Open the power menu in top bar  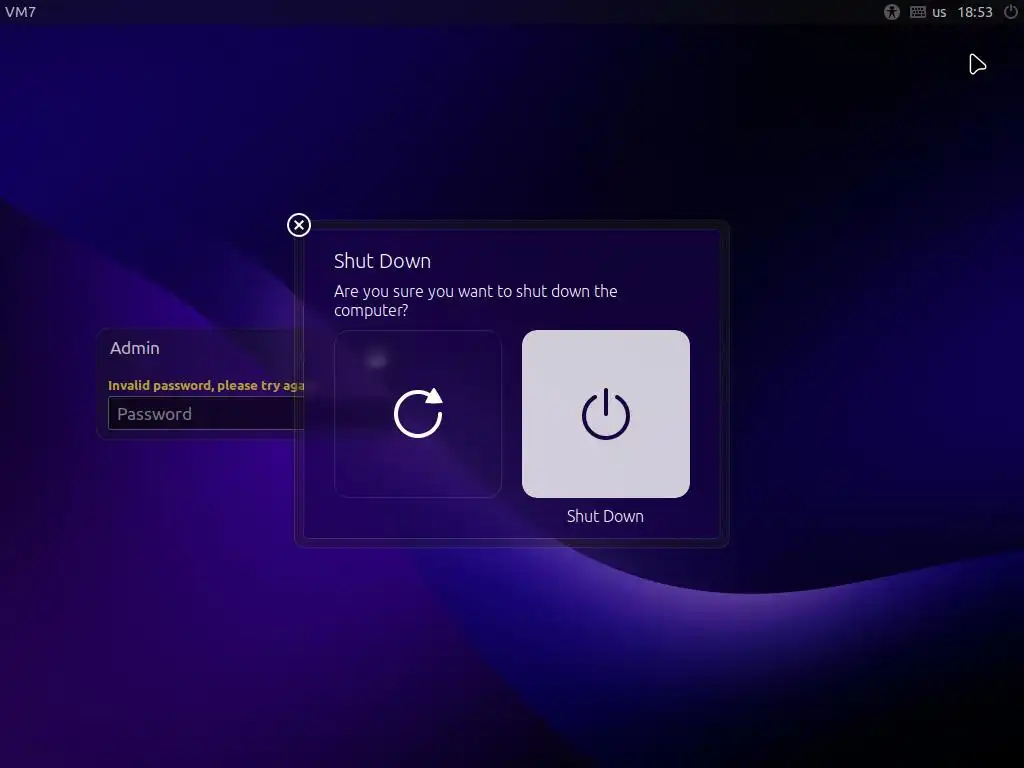(1010, 12)
